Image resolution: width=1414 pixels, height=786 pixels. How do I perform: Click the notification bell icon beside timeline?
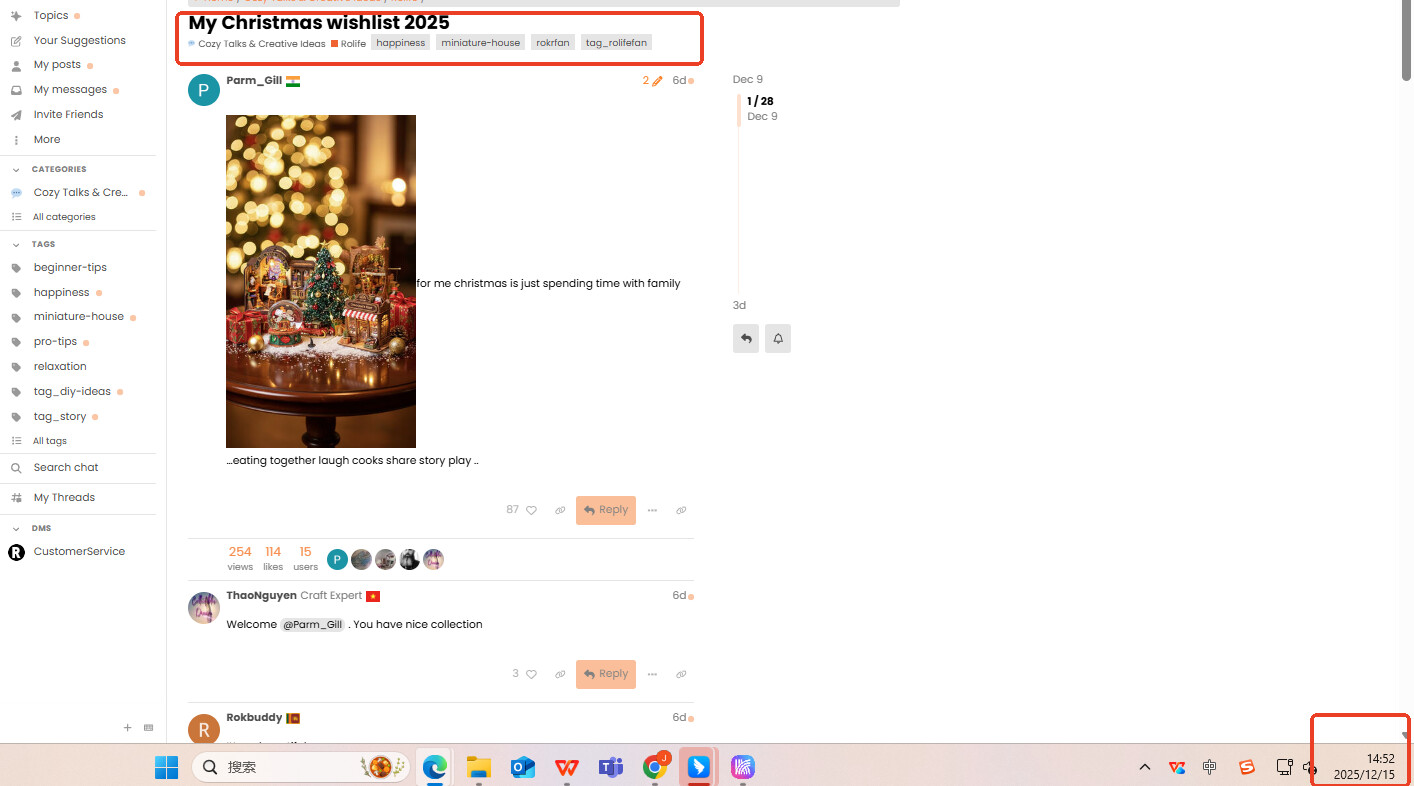click(x=778, y=339)
